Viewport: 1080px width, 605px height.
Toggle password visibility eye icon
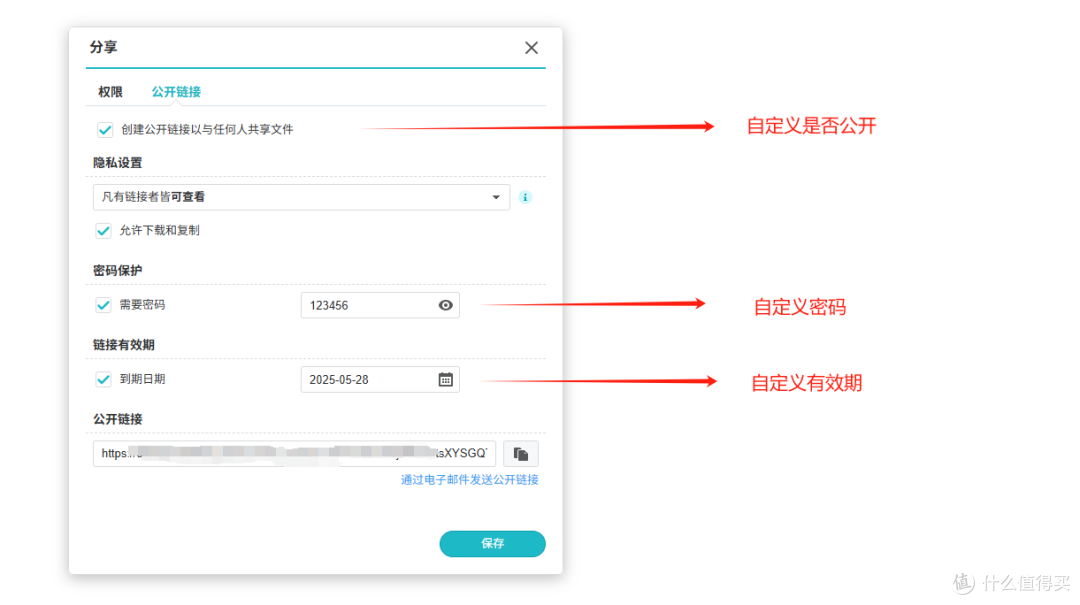[x=446, y=305]
